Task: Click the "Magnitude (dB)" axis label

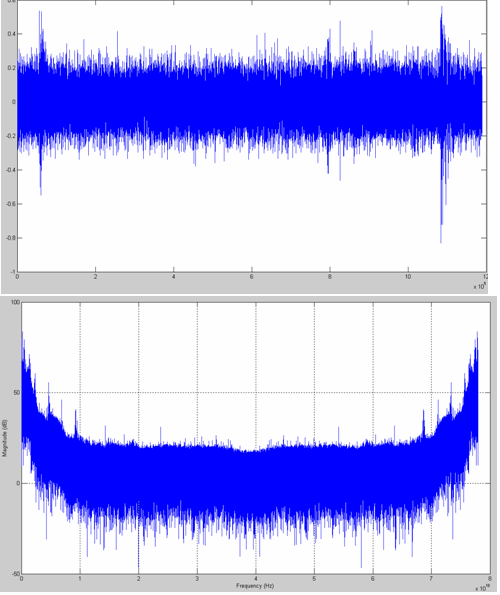Action: pos(4,438)
